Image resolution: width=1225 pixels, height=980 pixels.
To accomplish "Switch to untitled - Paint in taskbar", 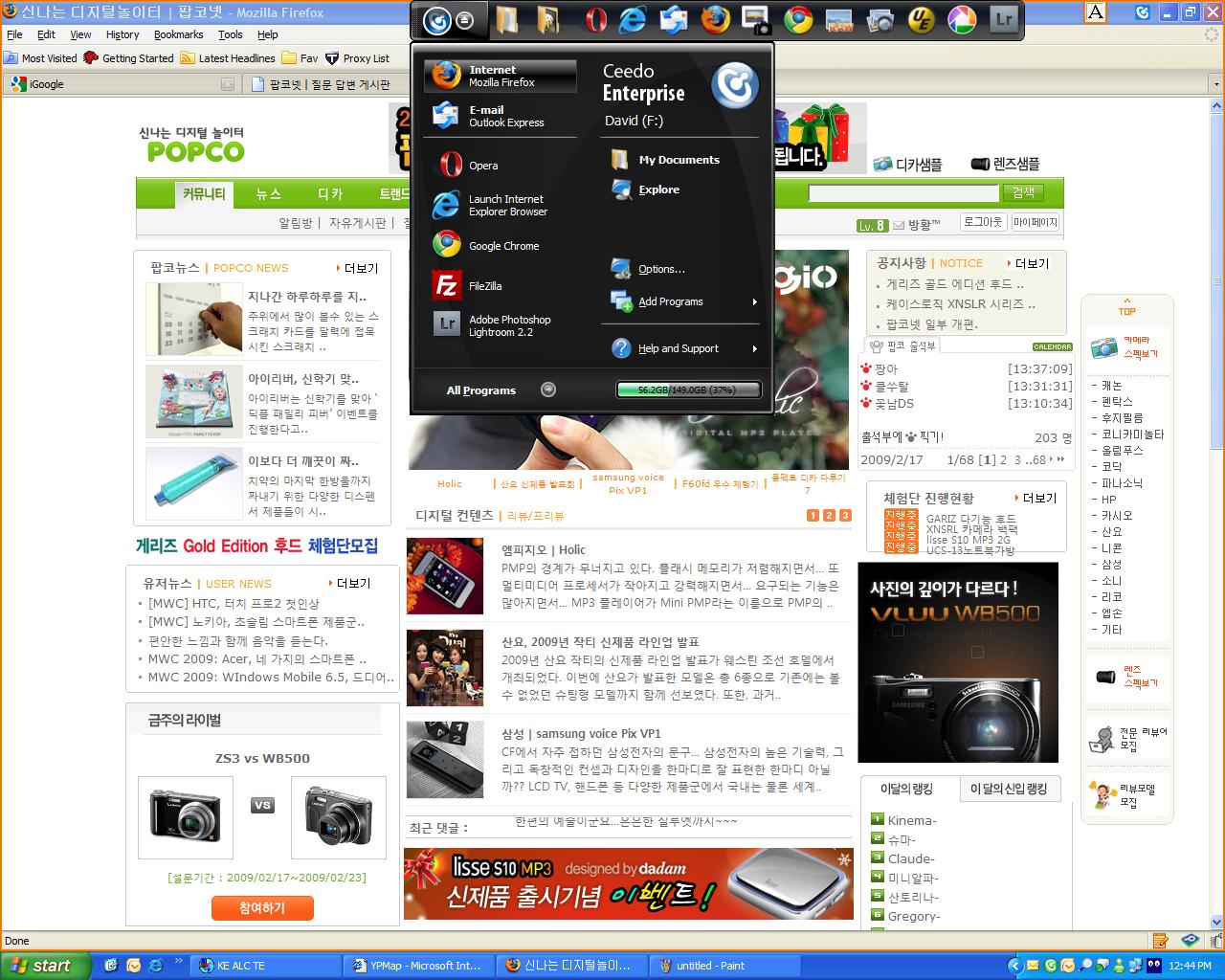I will coord(724,966).
